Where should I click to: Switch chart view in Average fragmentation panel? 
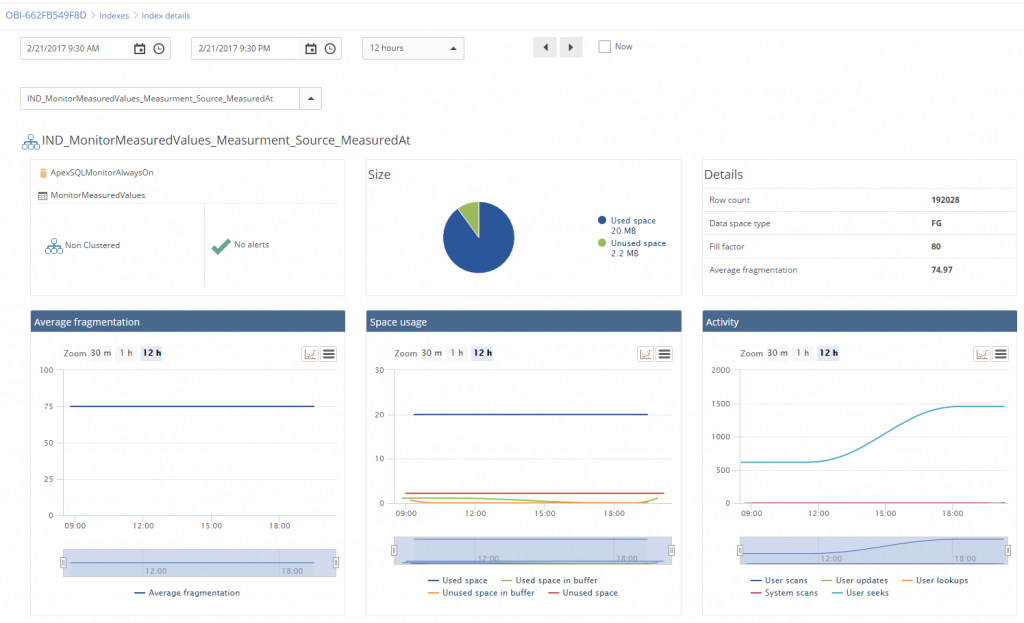[311, 353]
